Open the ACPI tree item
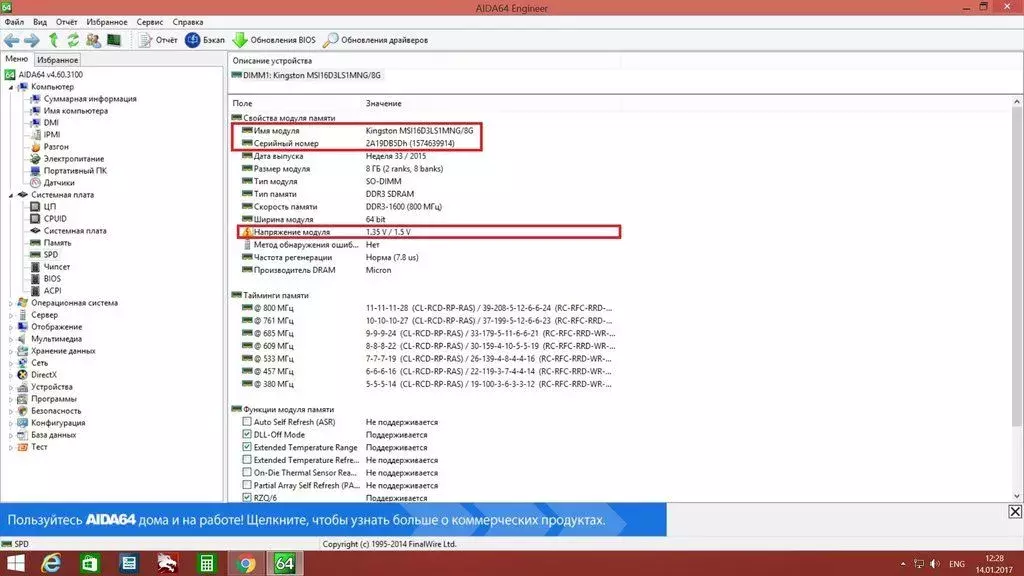This screenshot has width=1024, height=576. pos(52,291)
